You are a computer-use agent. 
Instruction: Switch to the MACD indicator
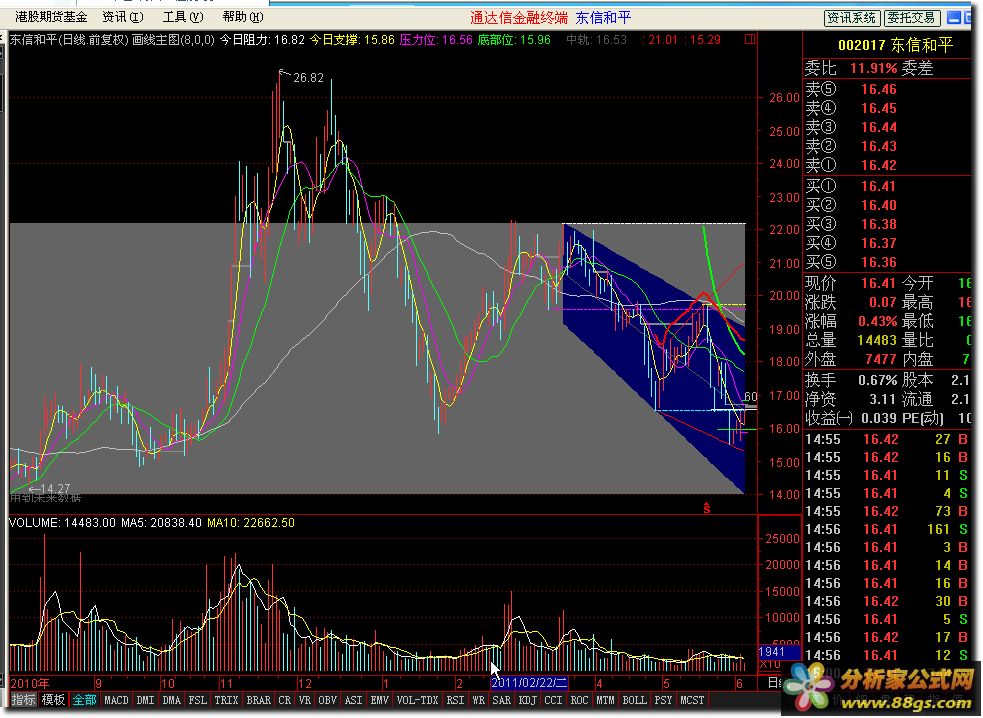click(116, 700)
